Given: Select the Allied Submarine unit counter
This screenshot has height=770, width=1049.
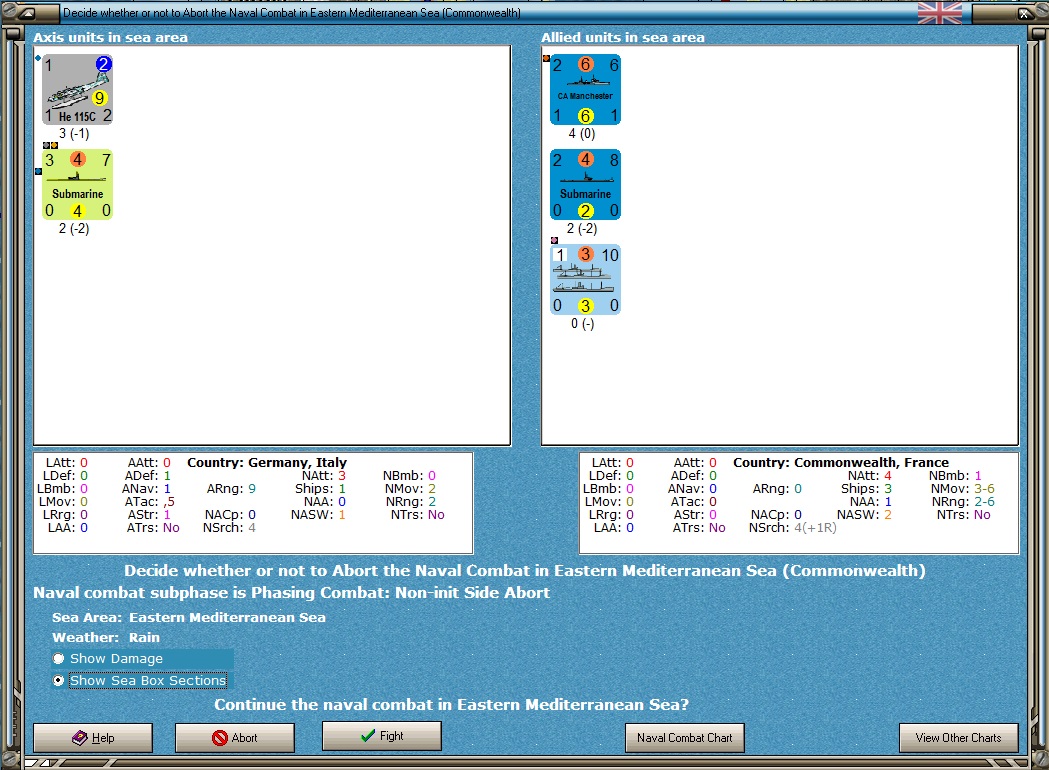Looking at the screenshot, I should coord(585,185).
